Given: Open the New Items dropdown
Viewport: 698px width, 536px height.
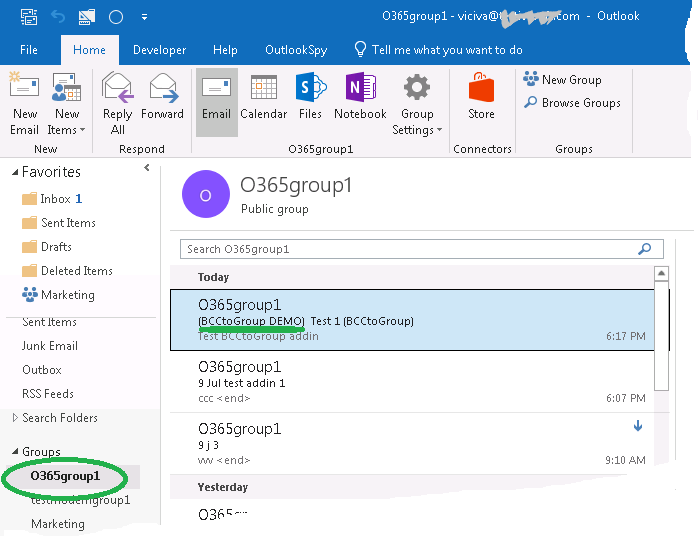Looking at the screenshot, I should pyautogui.click(x=66, y=103).
